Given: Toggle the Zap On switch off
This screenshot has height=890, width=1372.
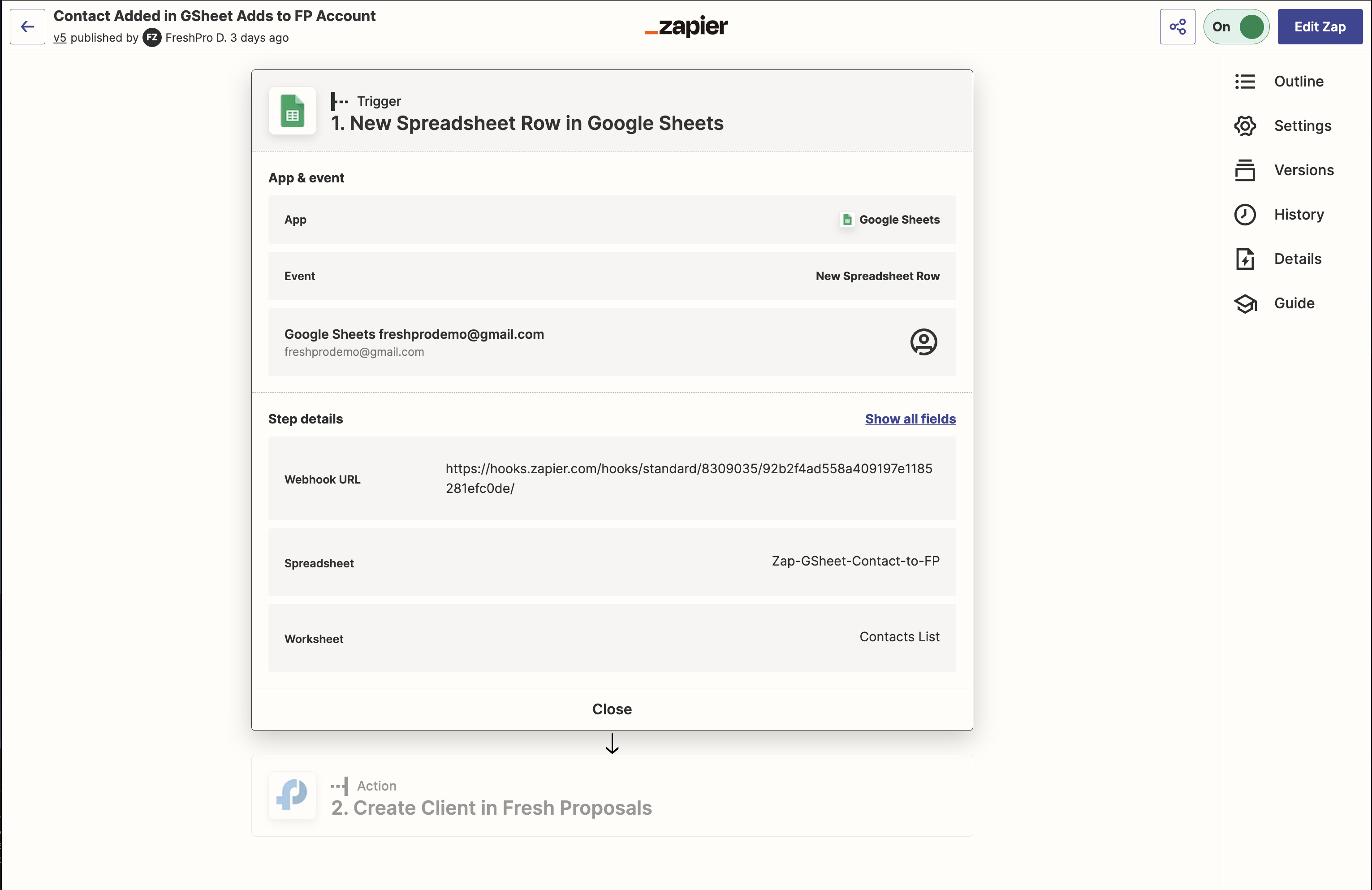Looking at the screenshot, I should coord(1236,26).
